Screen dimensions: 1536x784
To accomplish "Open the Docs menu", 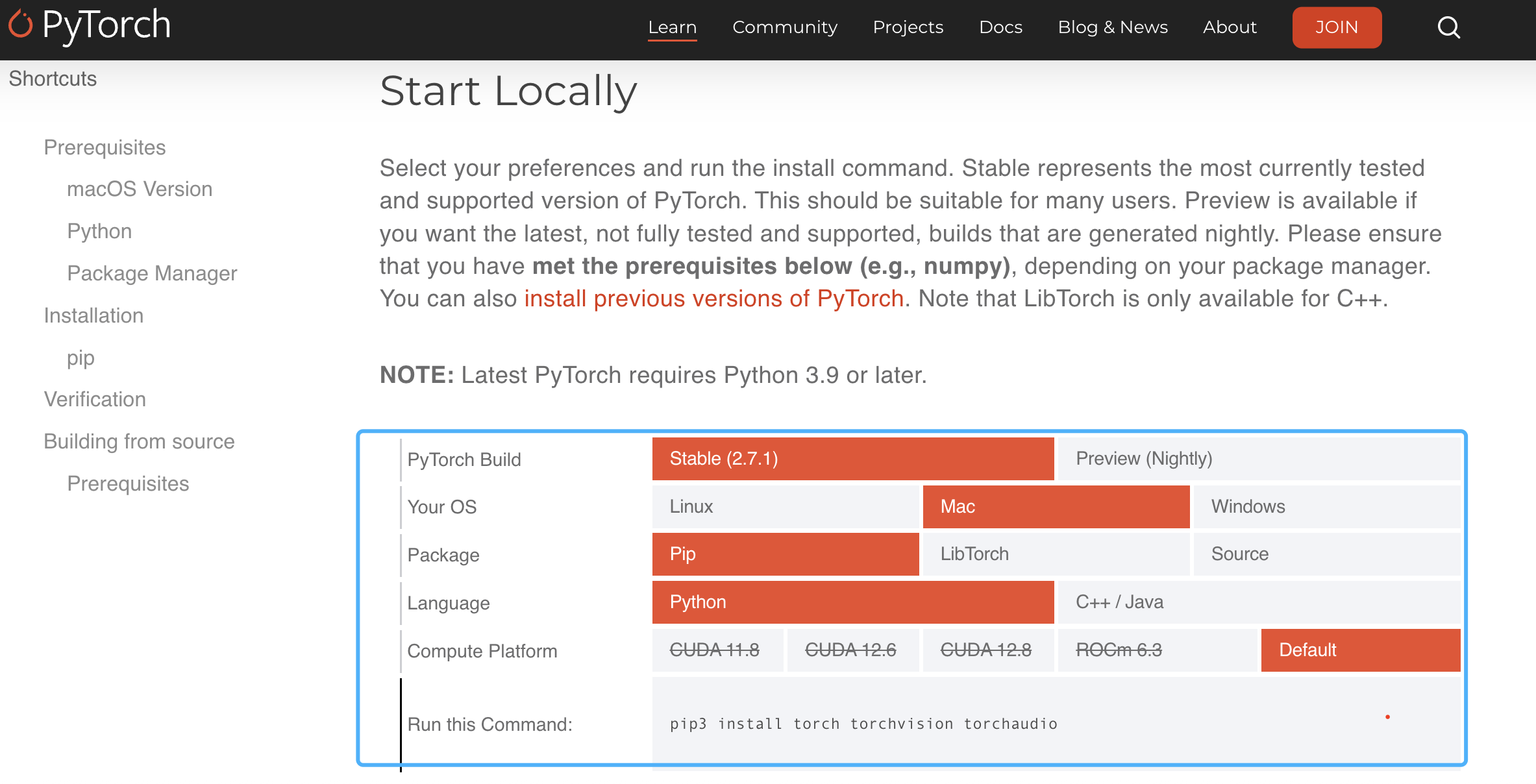I will [1000, 27].
